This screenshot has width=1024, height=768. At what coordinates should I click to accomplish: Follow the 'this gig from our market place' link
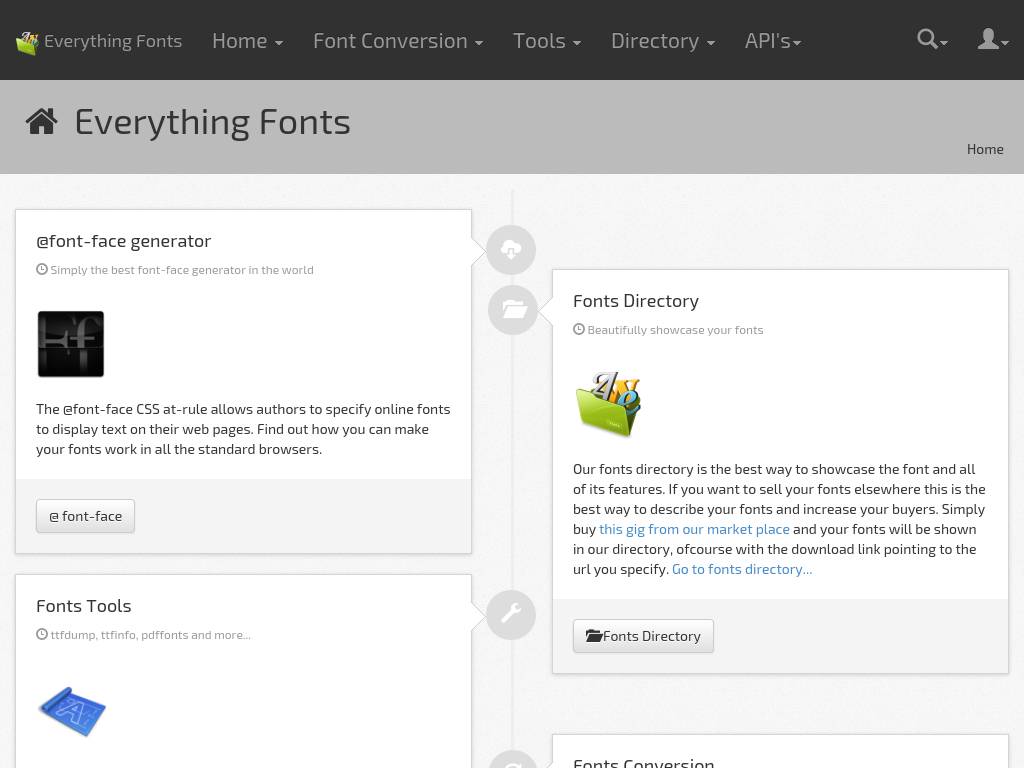point(694,529)
